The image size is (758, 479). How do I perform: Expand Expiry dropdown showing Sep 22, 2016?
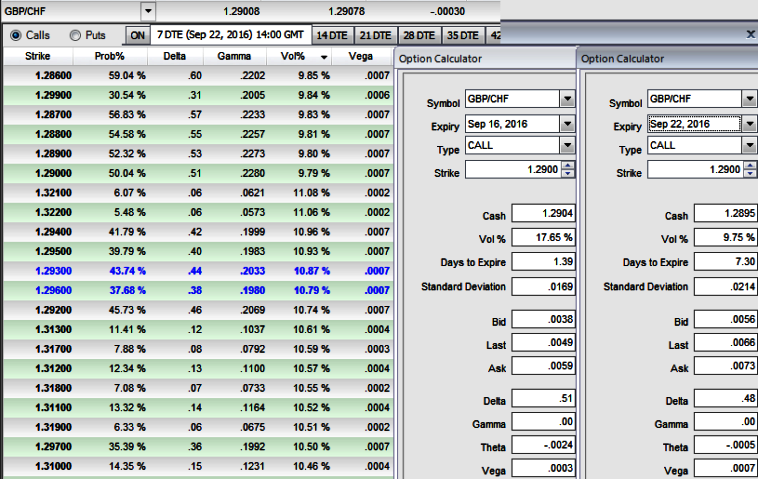[749, 124]
